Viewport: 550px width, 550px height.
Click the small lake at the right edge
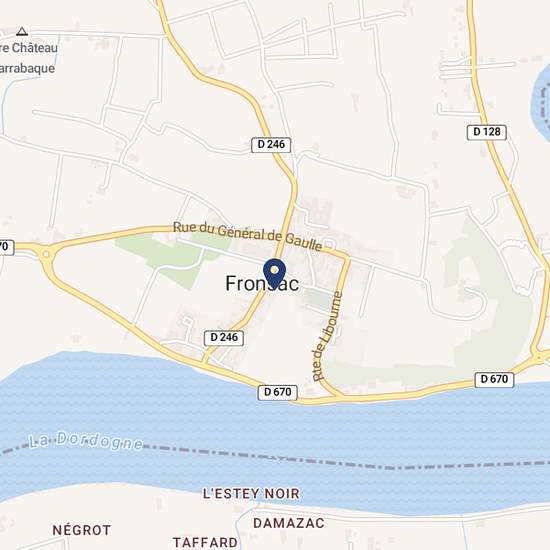pos(541,98)
